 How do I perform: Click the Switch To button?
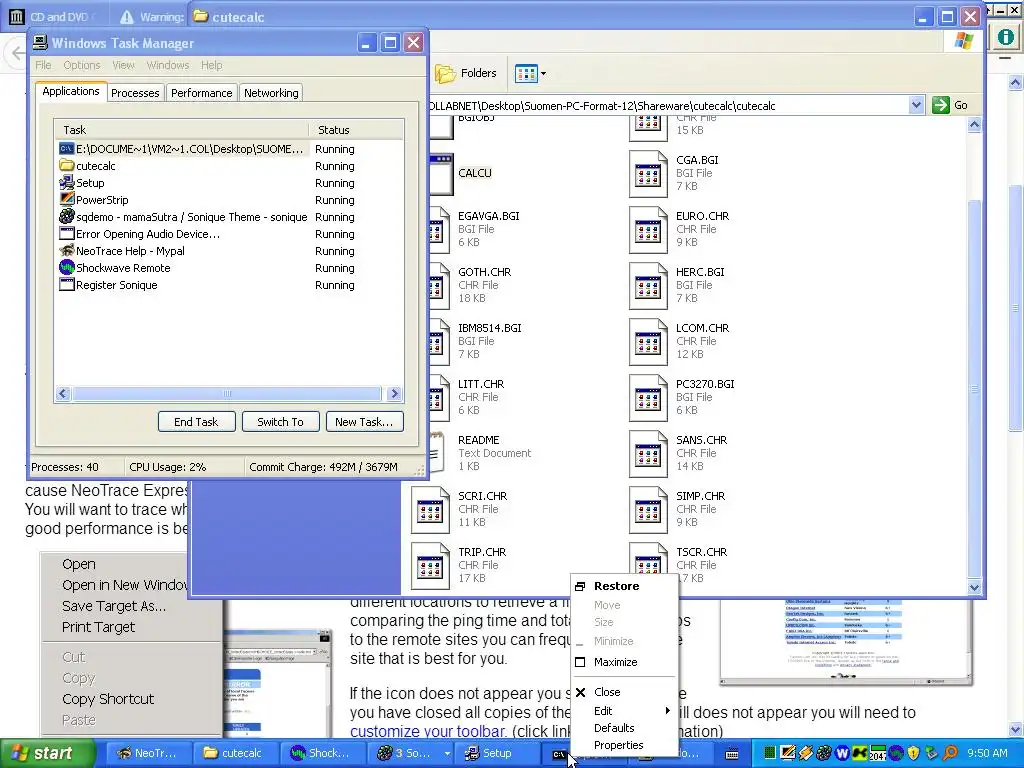(280, 422)
